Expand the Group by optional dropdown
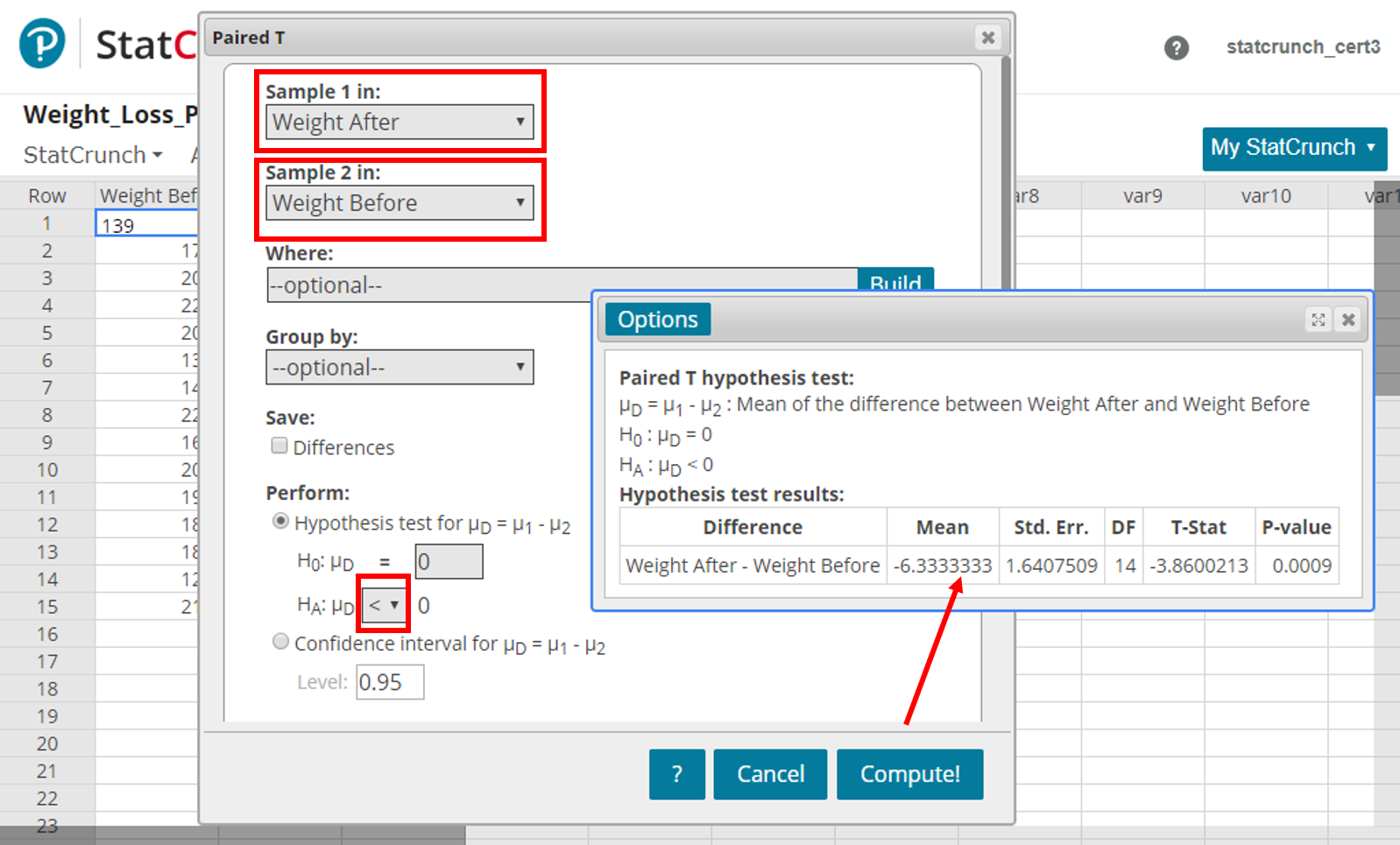Screen dimensions: 1400x845 [x=399, y=368]
